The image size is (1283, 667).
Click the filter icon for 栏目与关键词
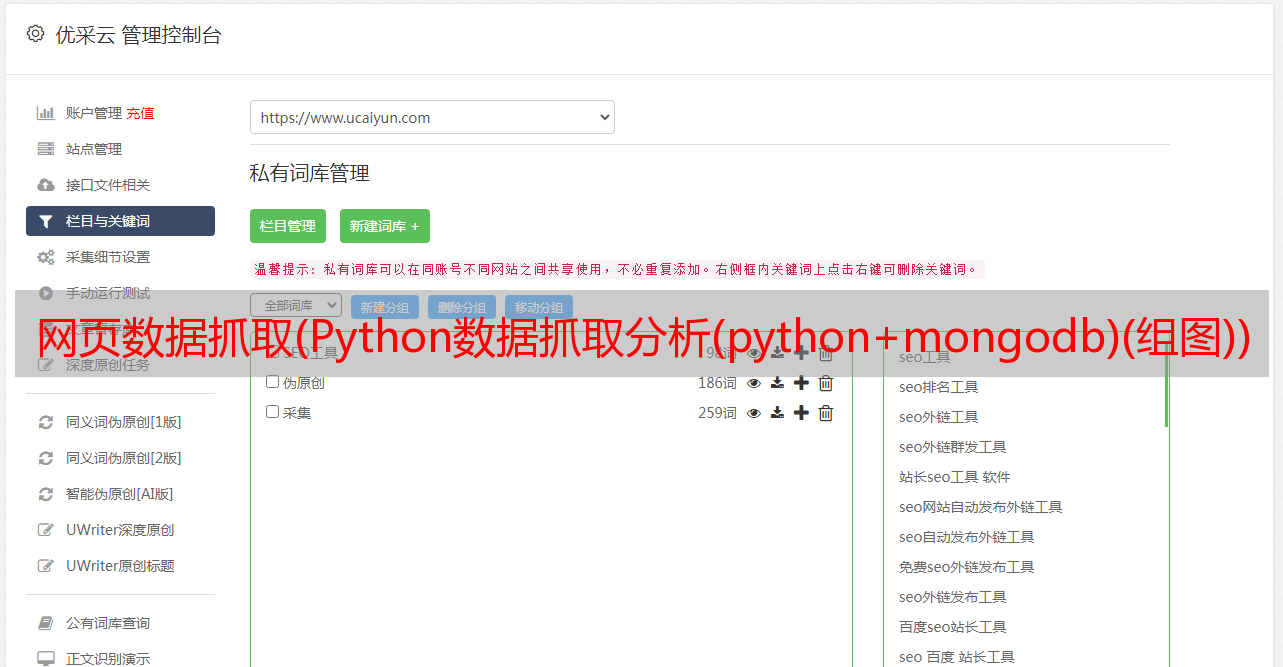45,221
